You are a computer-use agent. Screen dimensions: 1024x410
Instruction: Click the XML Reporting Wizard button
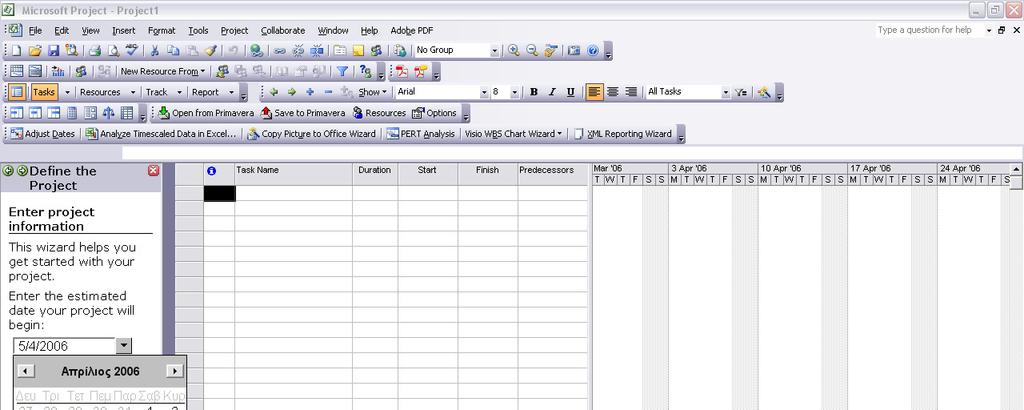tap(623, 134)
